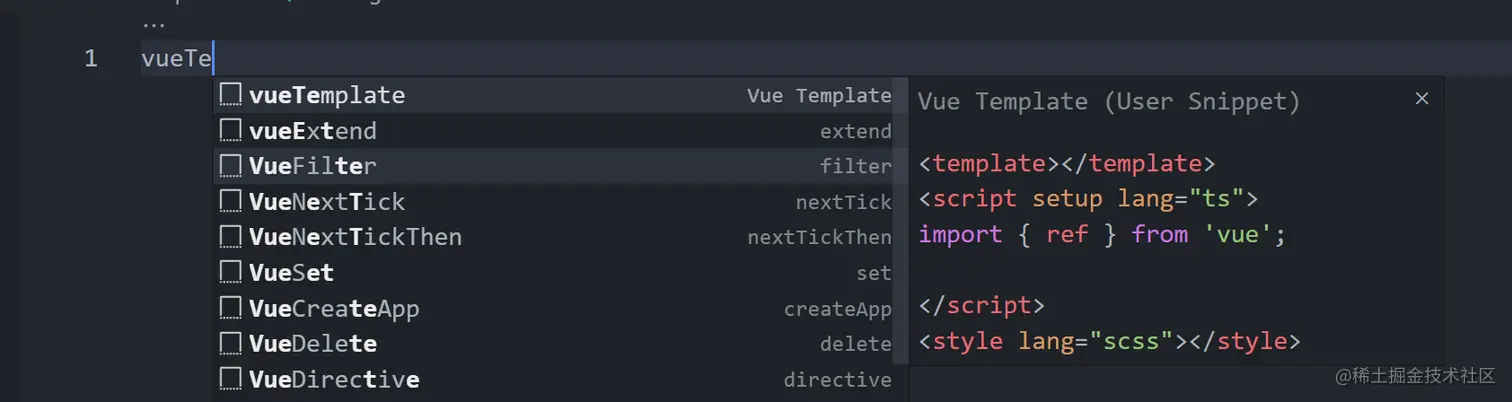Click line number 1 in the gutter
1512x402 pixels.
pos(91,59)
